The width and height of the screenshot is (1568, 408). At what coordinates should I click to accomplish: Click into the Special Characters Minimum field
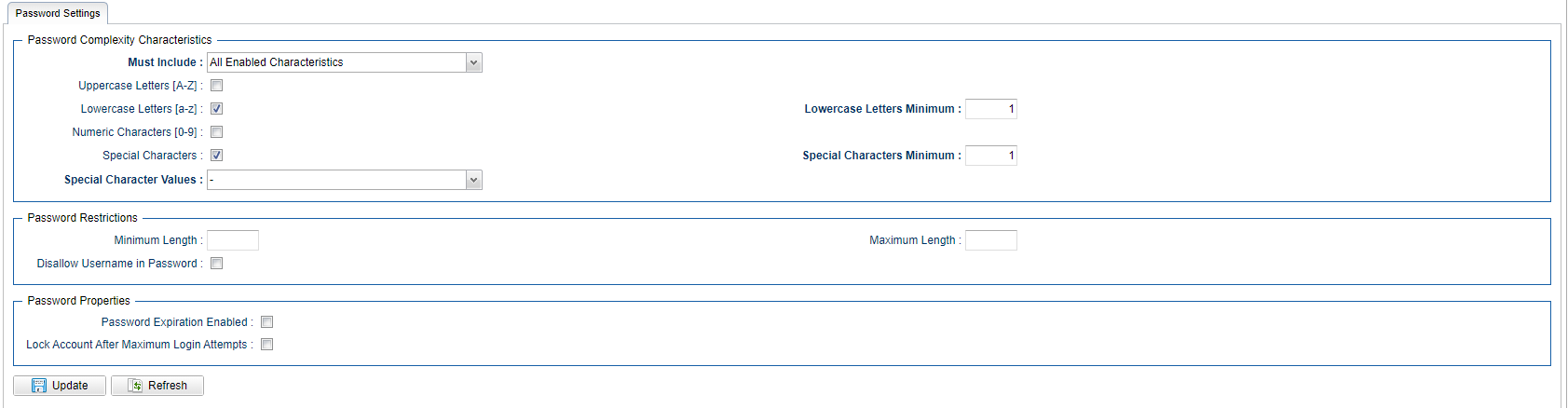[x=990, y=156]
